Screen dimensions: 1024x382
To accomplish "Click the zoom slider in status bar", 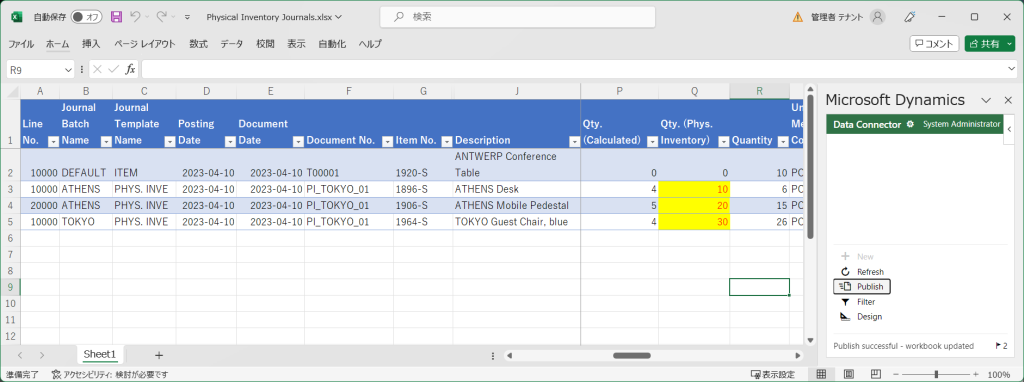I will [936, 374].
